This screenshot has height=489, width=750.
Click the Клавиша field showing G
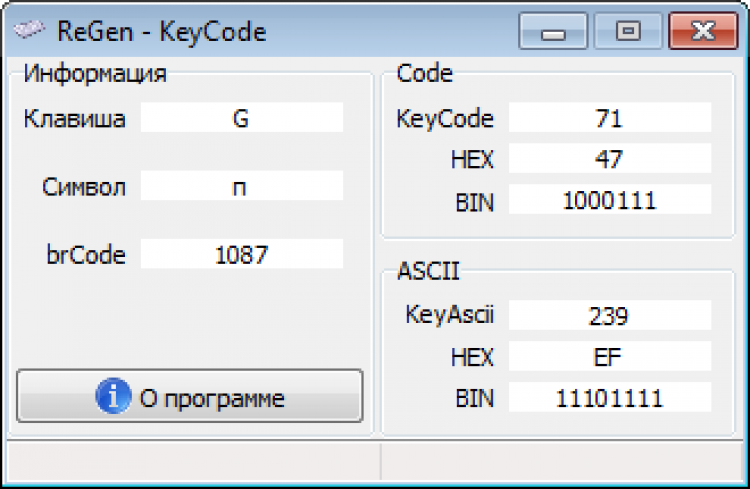[241, 118]
